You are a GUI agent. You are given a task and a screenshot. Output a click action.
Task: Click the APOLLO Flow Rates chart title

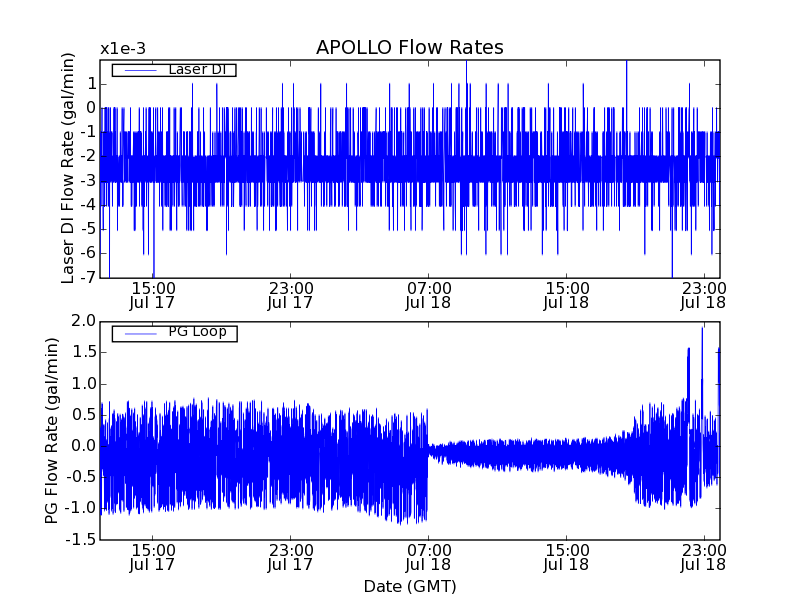pos(410,47)
